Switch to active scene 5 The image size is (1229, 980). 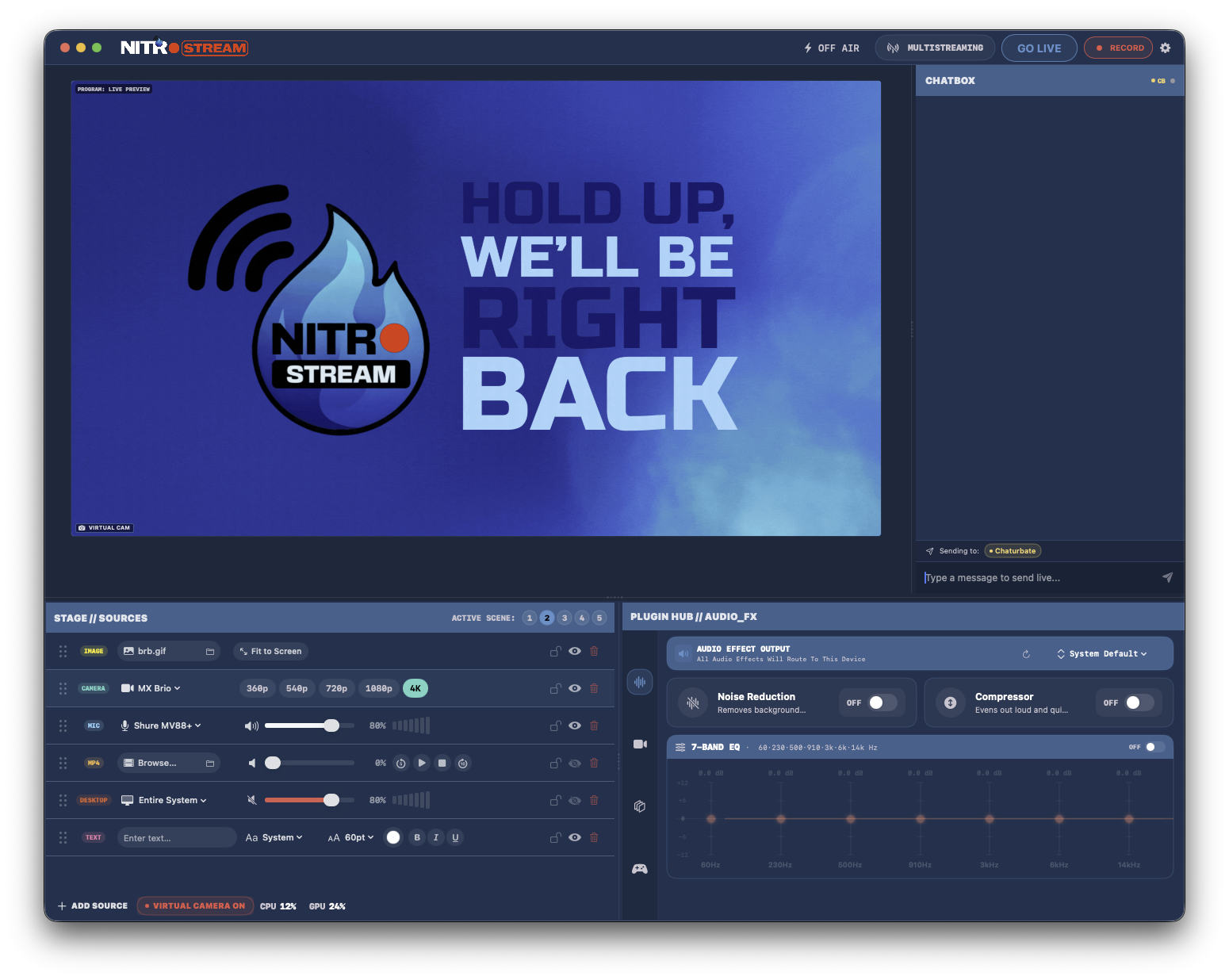tap(599, 618)
